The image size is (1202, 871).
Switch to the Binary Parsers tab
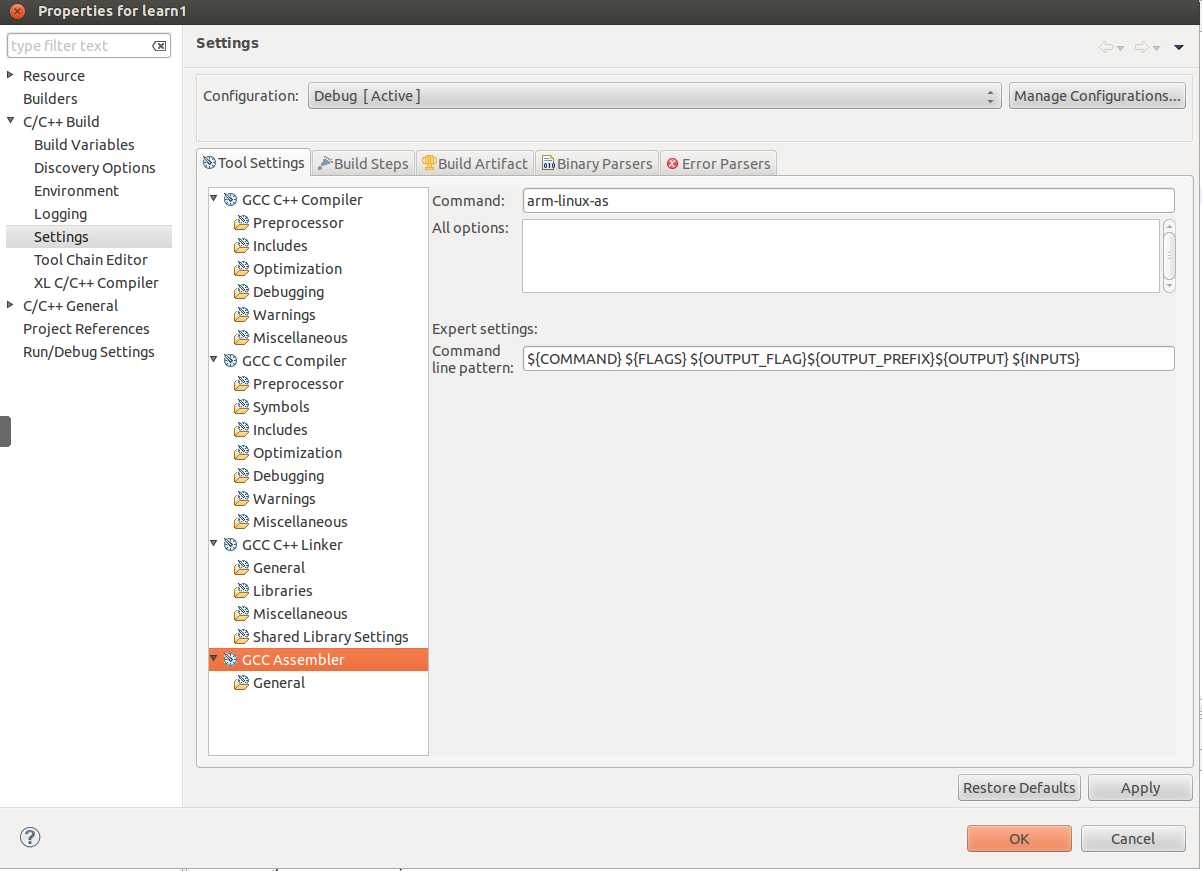click(x=597, y=163)
